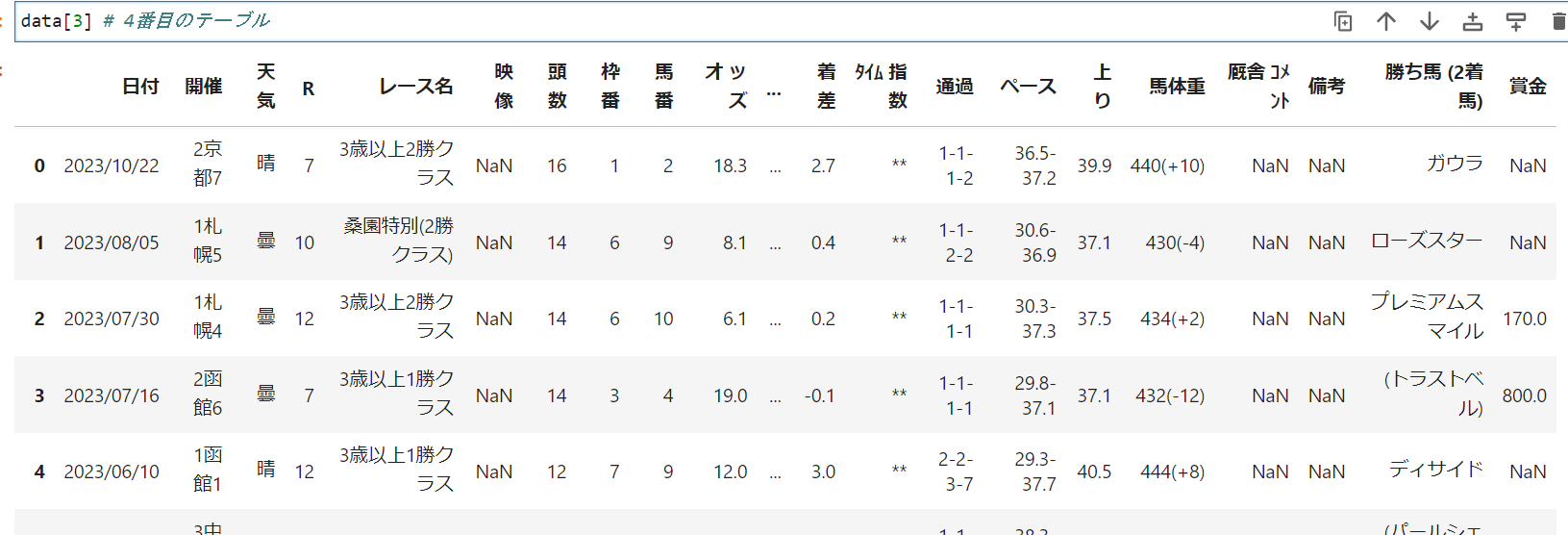Delete this cell with the trash icon
The width and height of the screenshot is (1568, 535).
tap(1557, 21)
